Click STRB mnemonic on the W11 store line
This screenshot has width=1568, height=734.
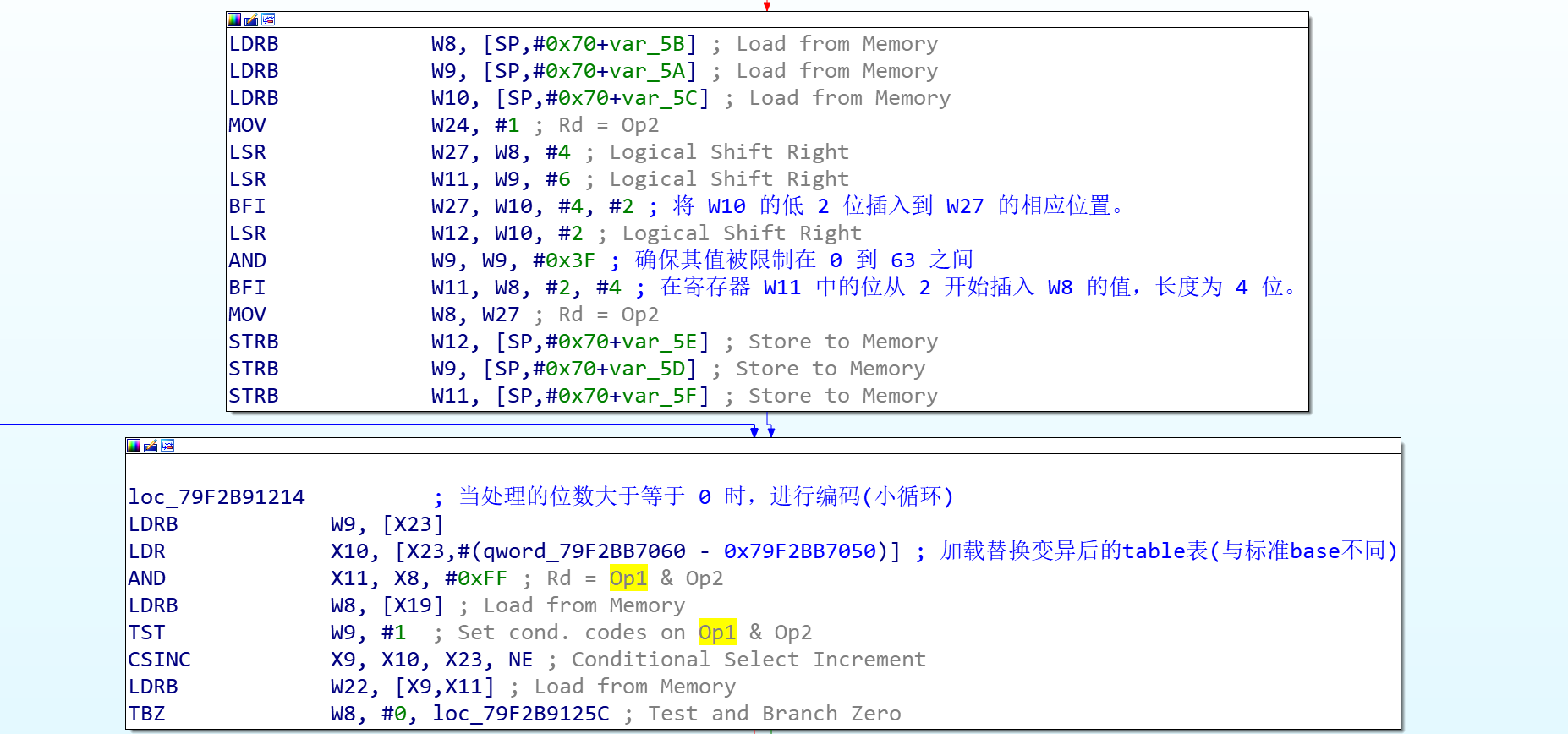pyautogui.click(x=254, y=396)
